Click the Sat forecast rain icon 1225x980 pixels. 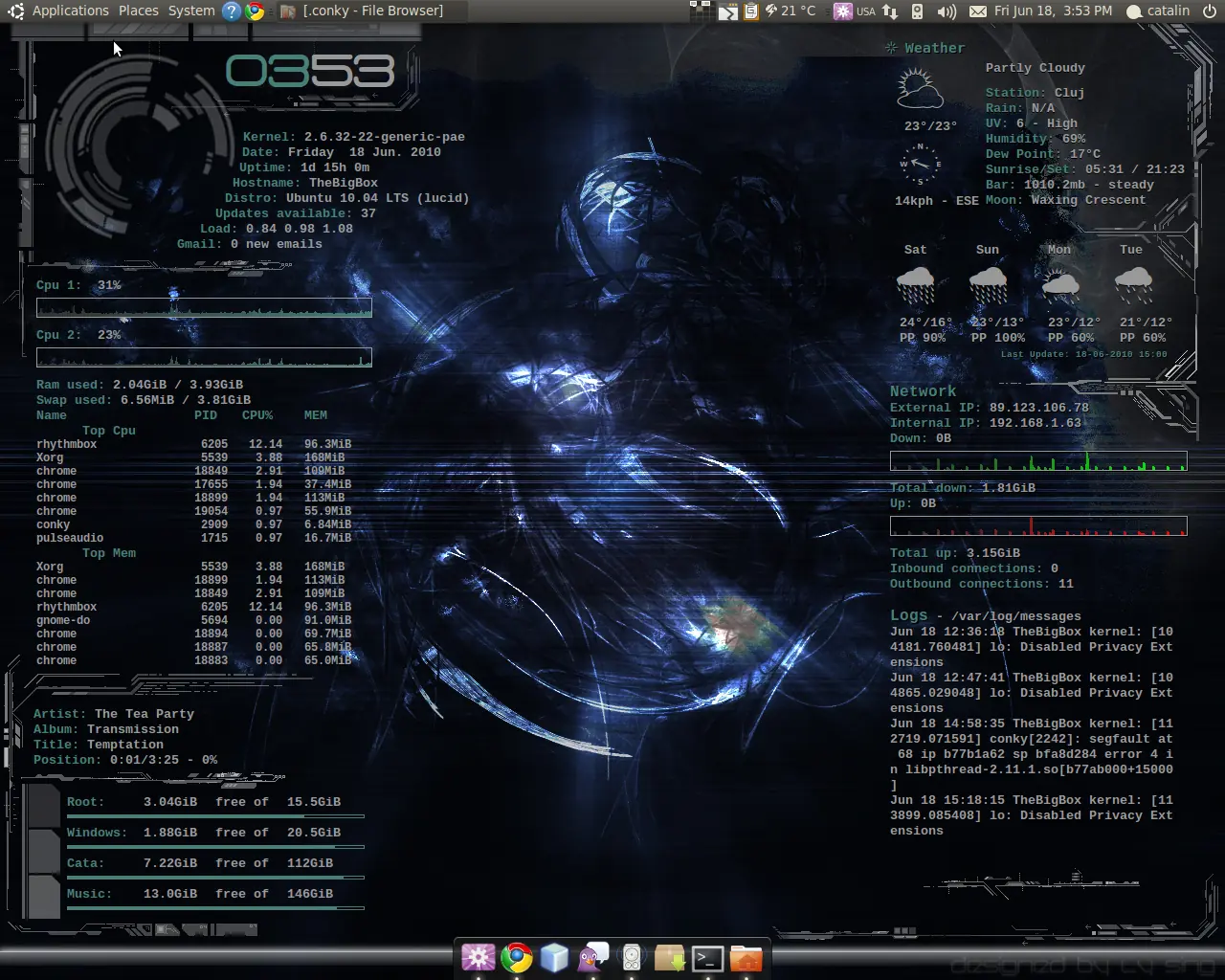pos(916,285)
